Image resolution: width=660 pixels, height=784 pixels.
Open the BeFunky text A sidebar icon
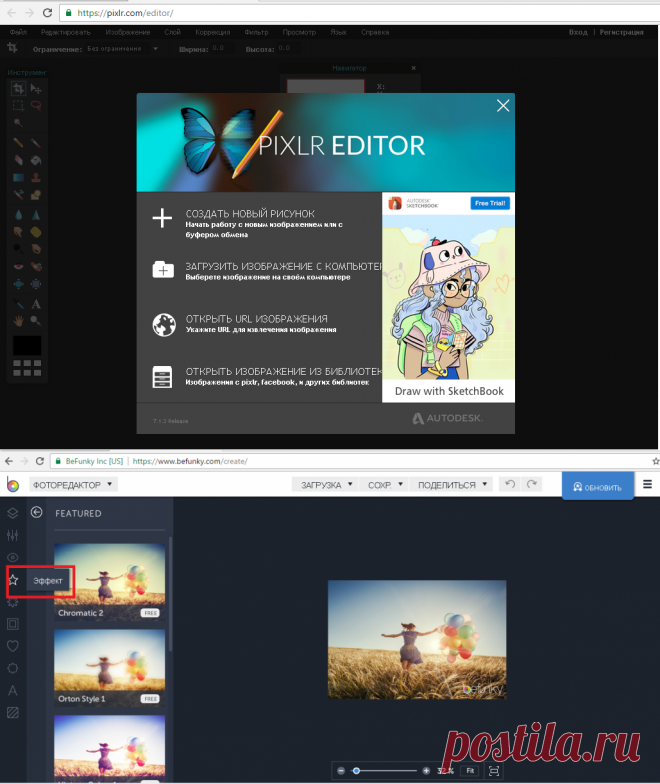click(12, 690)
